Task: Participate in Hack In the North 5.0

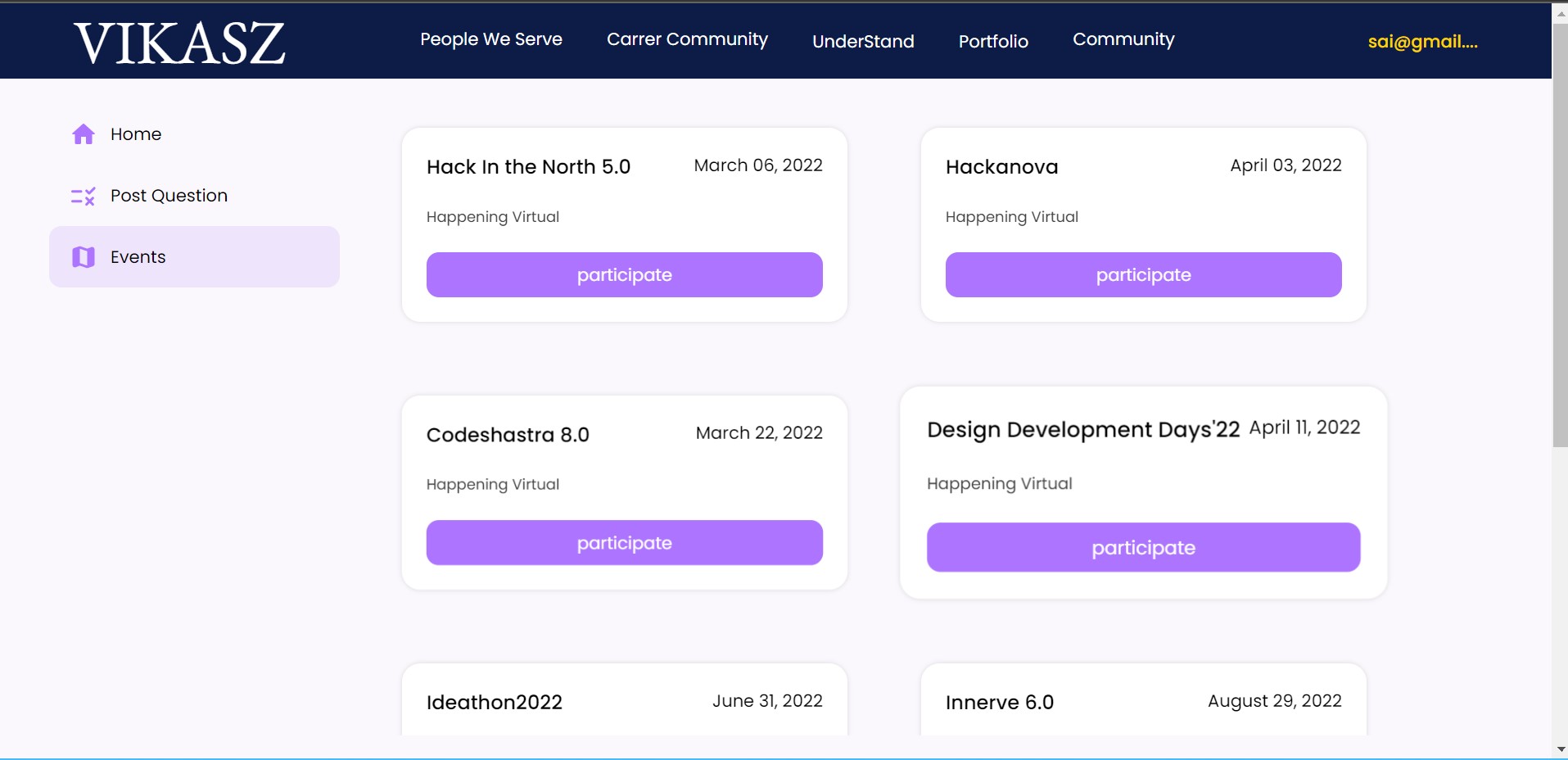Action: [624, 274]
